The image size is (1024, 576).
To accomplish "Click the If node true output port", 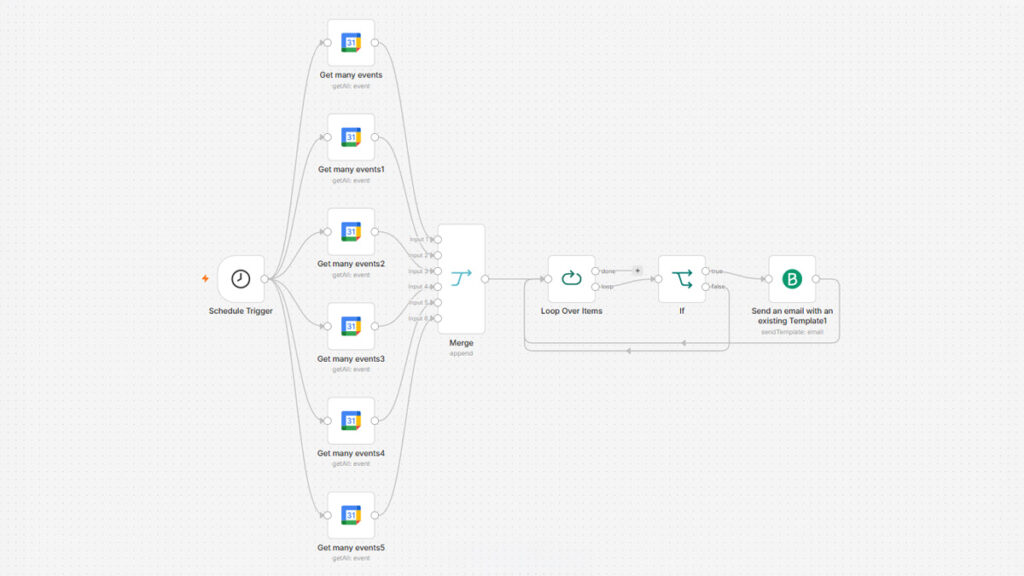I will (706, 271).
